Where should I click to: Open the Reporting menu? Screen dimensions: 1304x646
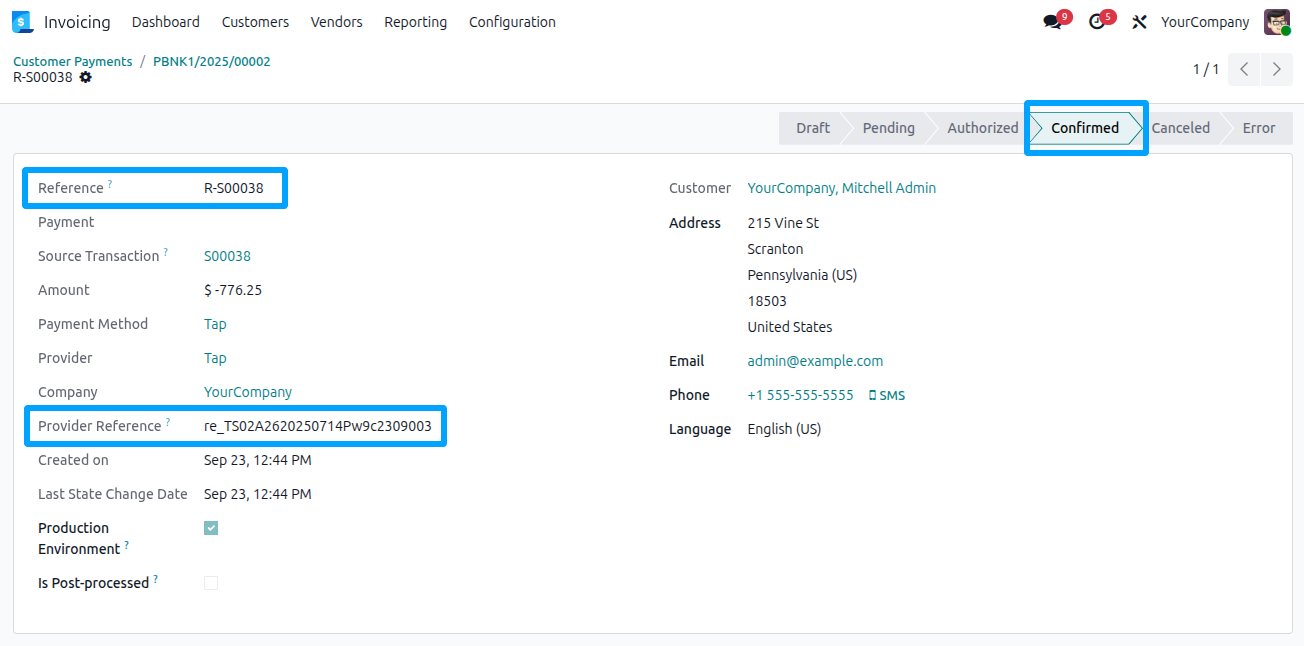tap(415, 21)
